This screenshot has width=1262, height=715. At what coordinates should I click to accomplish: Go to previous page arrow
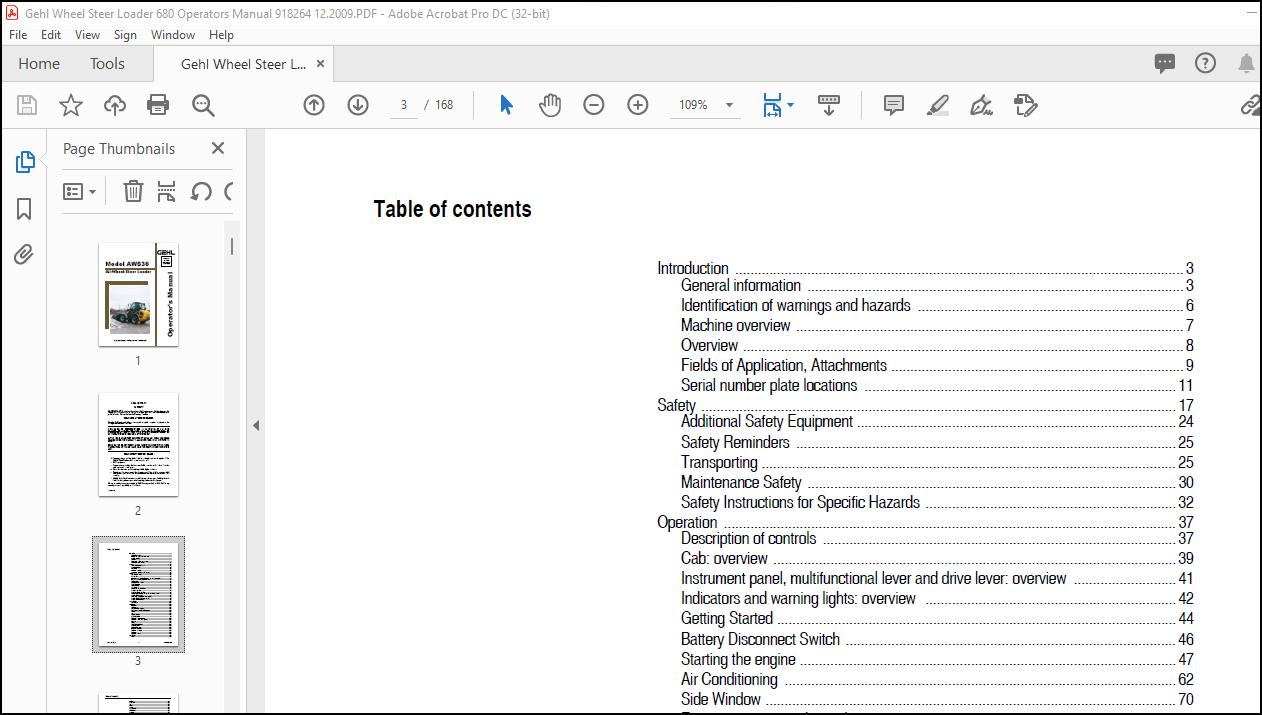click(x=314, y=105)
